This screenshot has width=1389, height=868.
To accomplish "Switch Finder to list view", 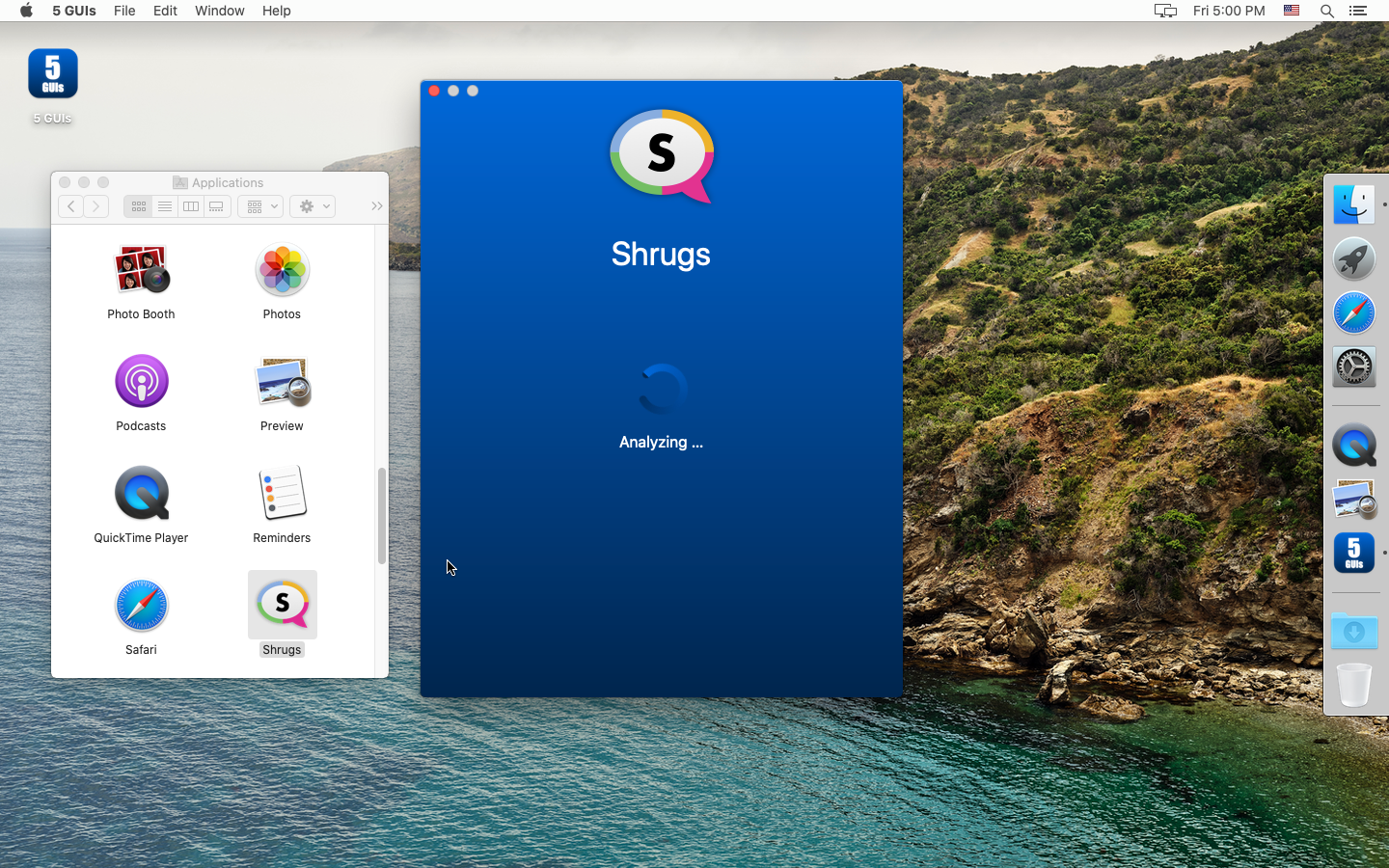I will click(165, 206).
